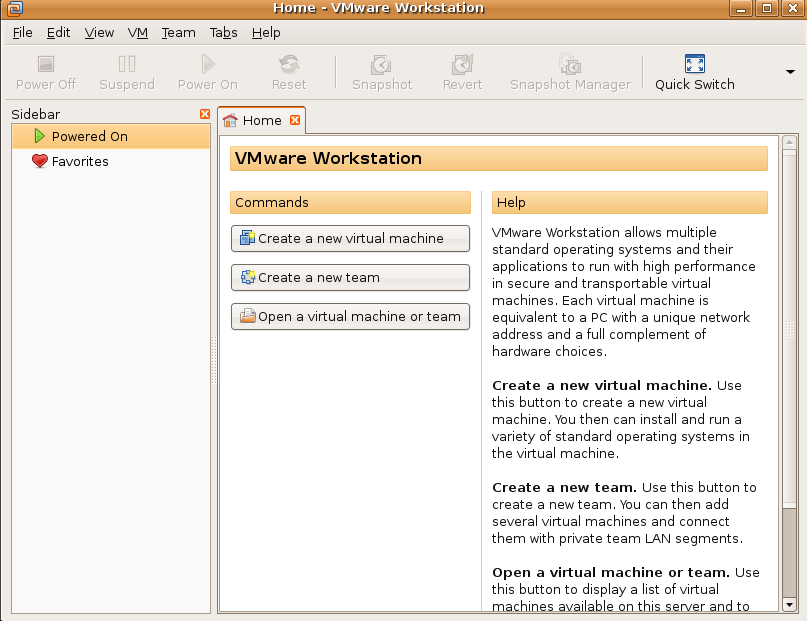The height and width of the screenshot is (621, 807).
Task: Click the red heart Favorites icon
Action: 40,161
